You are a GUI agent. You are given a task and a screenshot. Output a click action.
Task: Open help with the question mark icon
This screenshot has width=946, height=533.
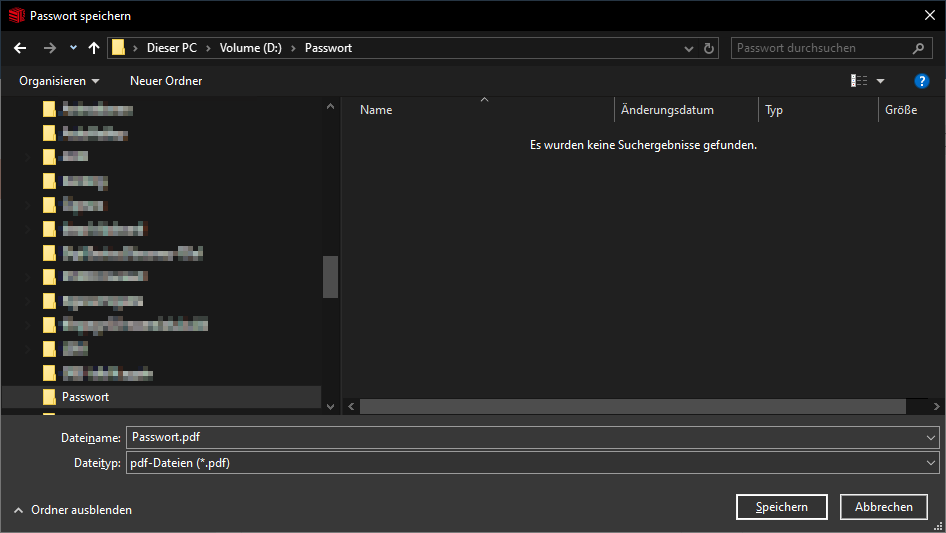point(922,81)
